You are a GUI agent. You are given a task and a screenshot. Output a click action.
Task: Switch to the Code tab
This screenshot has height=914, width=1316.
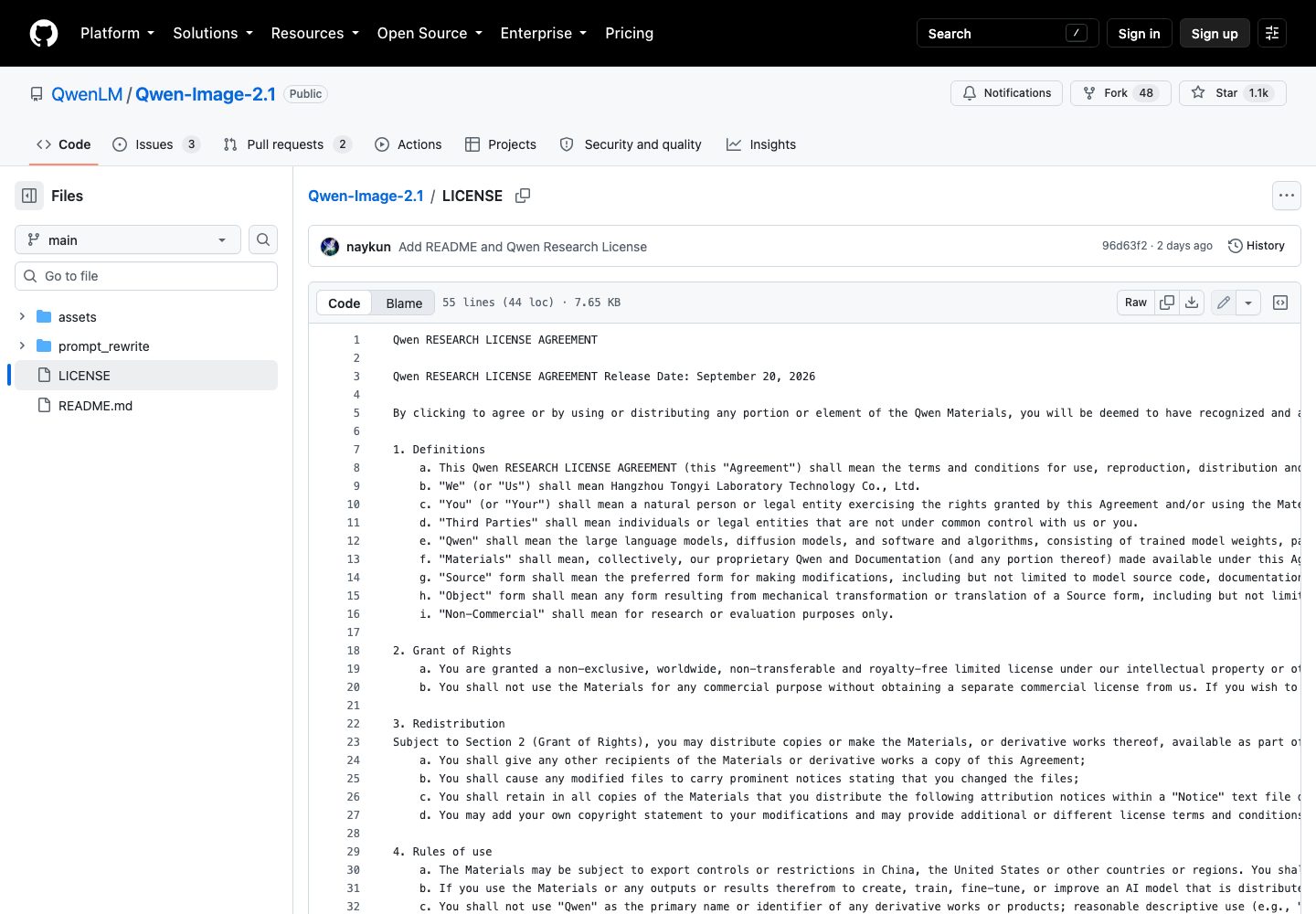[63, 144]
